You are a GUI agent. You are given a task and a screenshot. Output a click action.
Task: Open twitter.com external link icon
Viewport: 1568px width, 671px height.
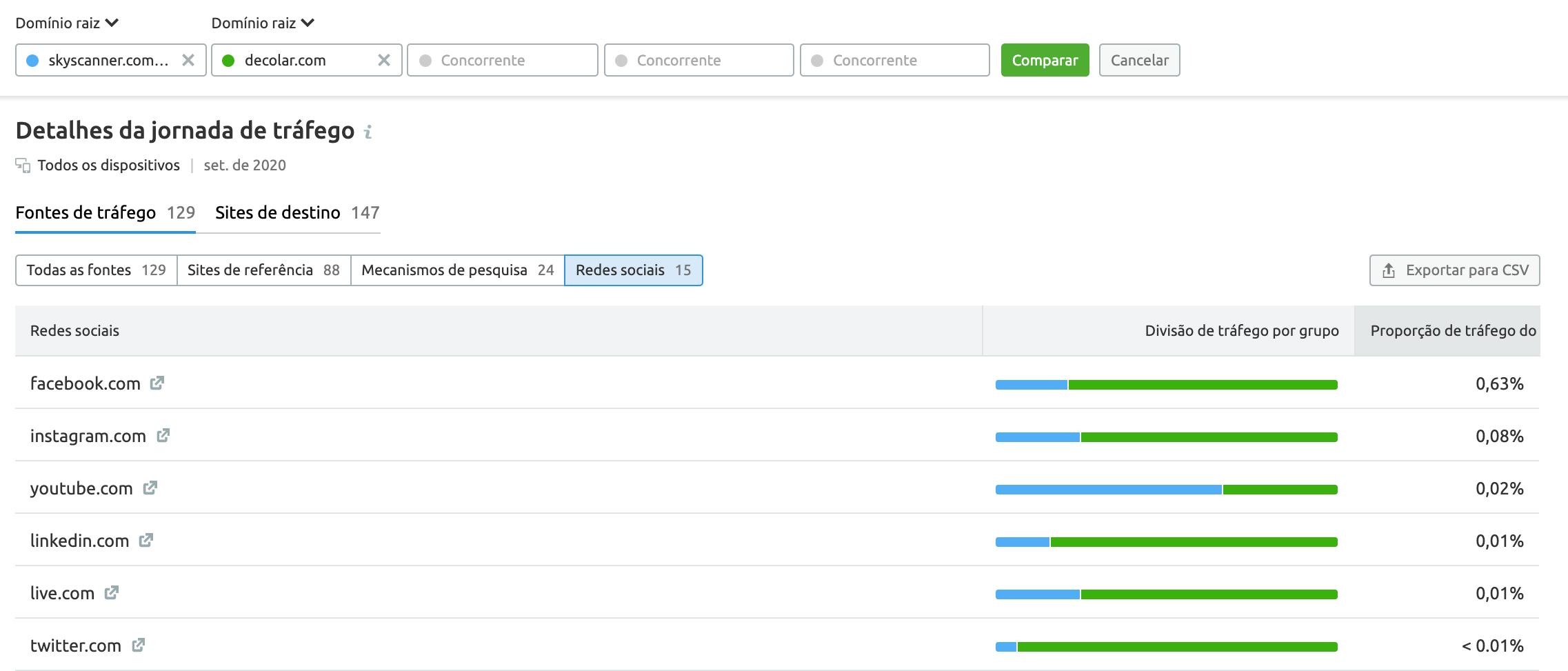[139, 645]
